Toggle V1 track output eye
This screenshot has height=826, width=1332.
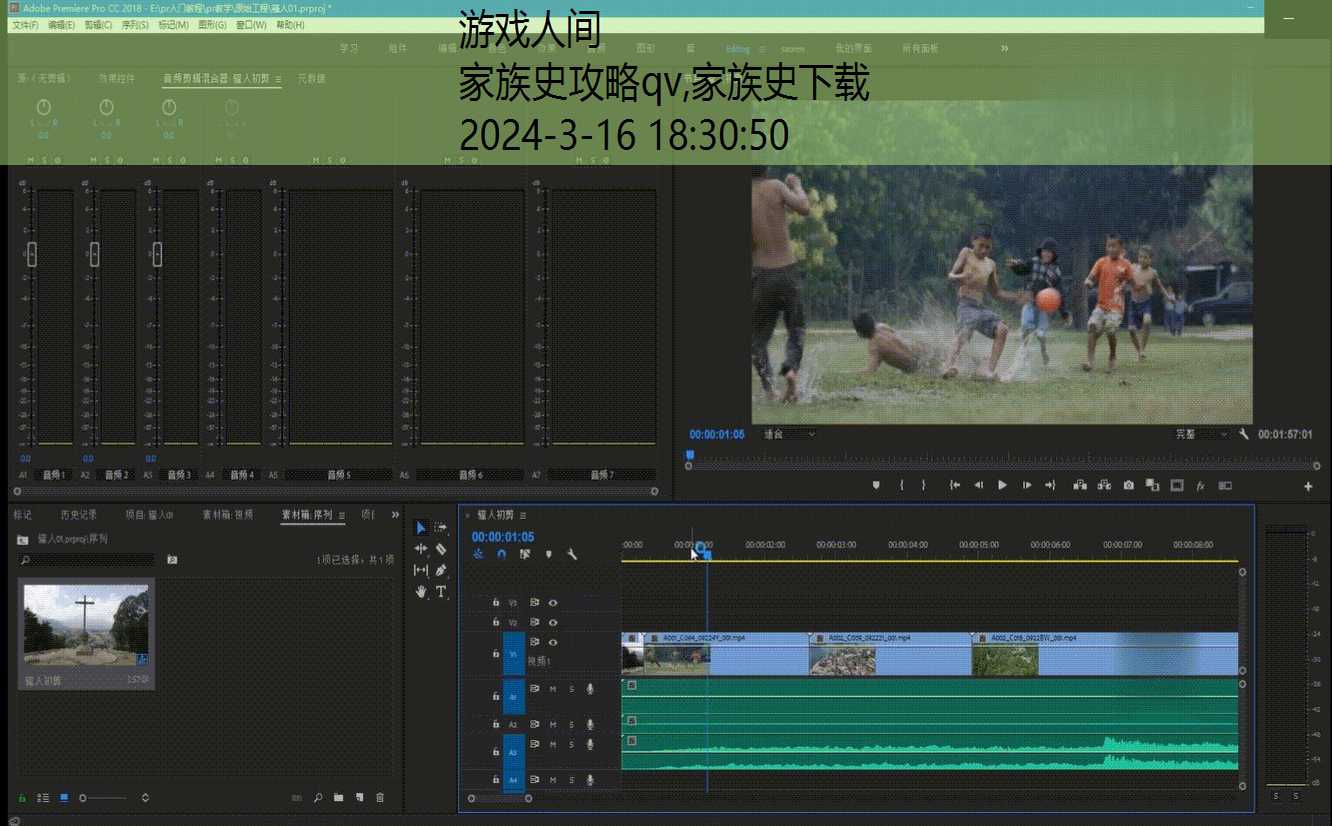[553, 642]
